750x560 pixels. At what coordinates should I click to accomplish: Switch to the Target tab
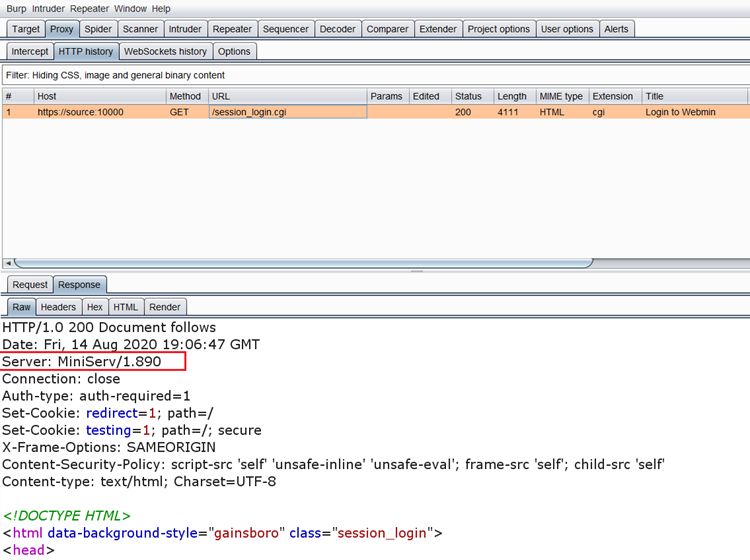pos(26,29)
